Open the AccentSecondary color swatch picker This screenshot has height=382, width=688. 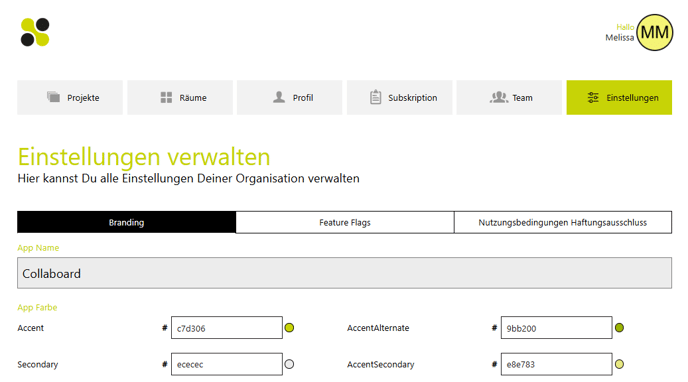tap(620, 364)
